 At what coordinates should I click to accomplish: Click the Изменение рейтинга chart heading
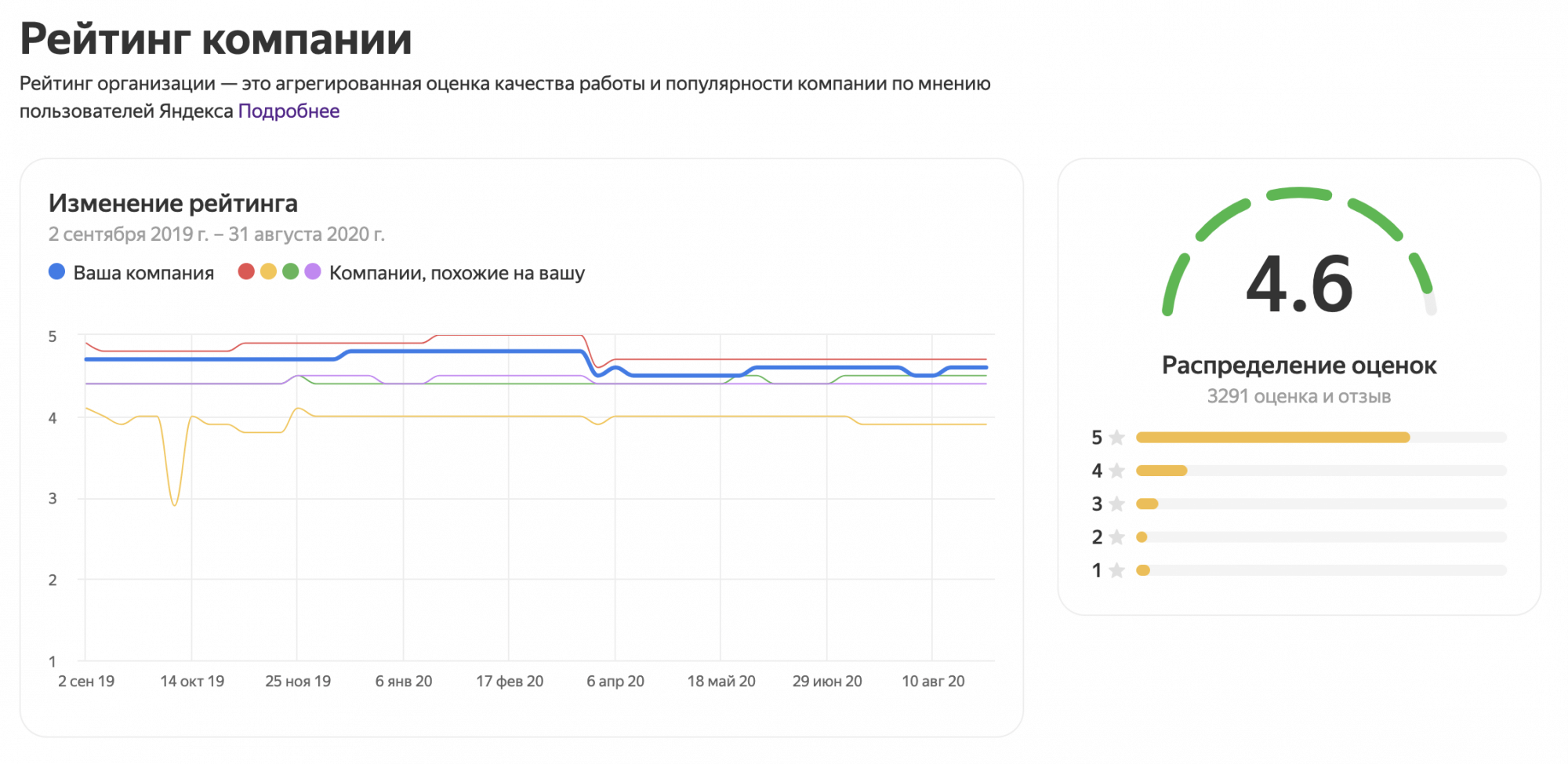(173, 203)
